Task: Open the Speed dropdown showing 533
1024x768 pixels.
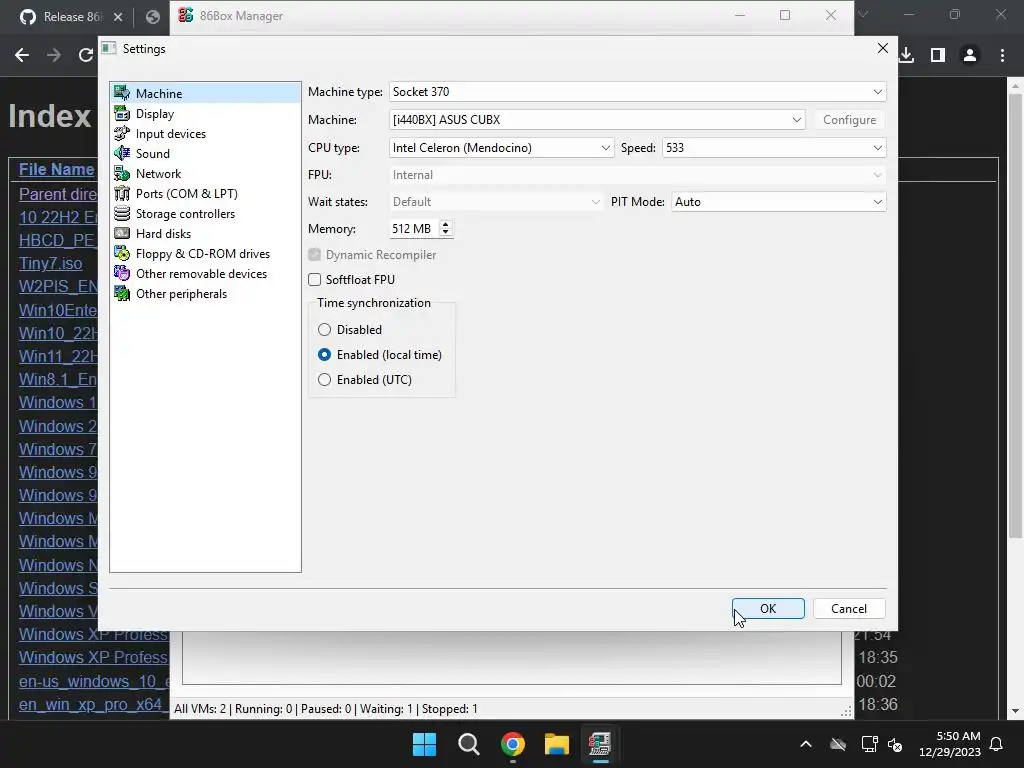Action: [x=774, y=148]
